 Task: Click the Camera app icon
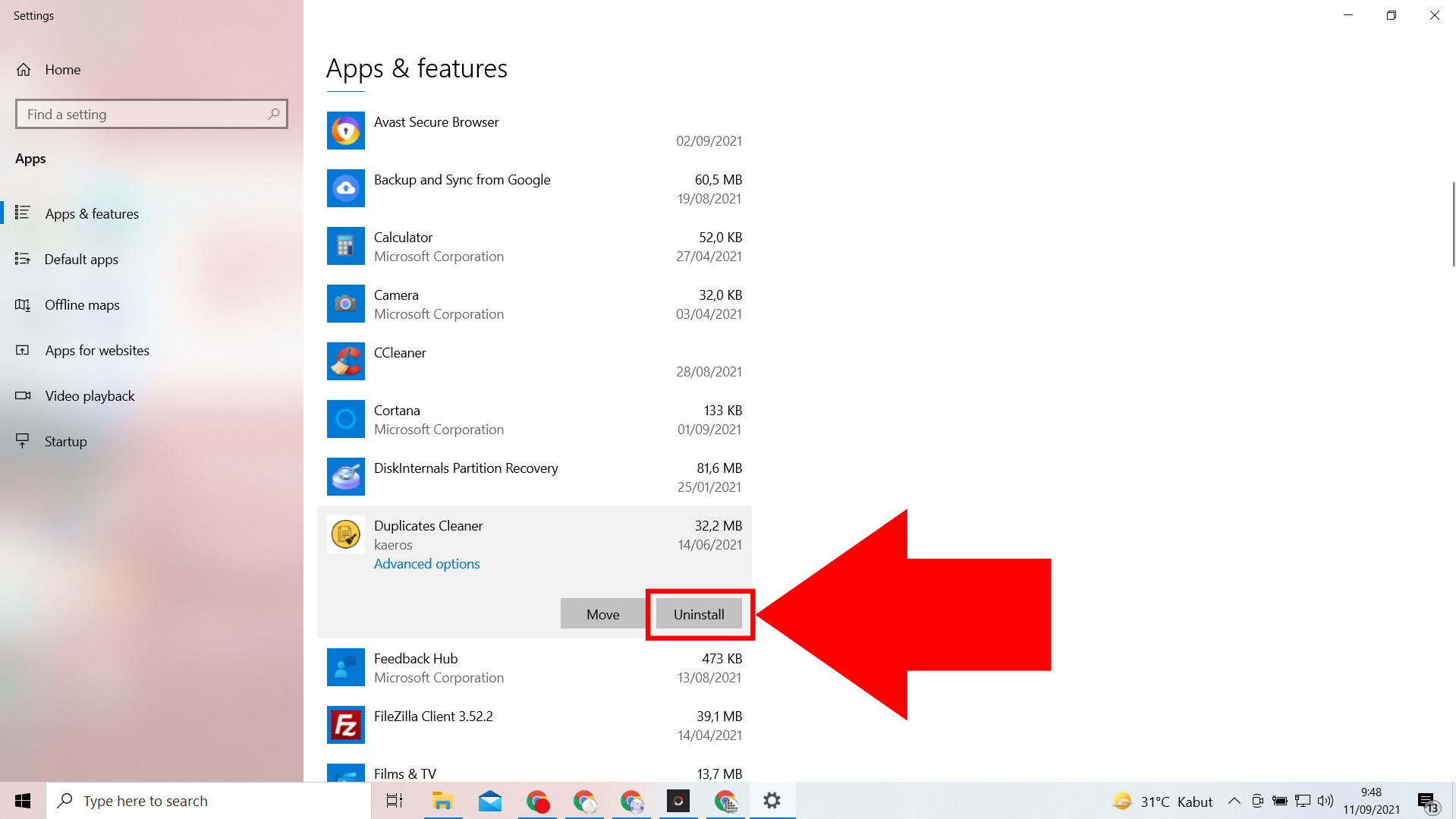pos(345,304)
